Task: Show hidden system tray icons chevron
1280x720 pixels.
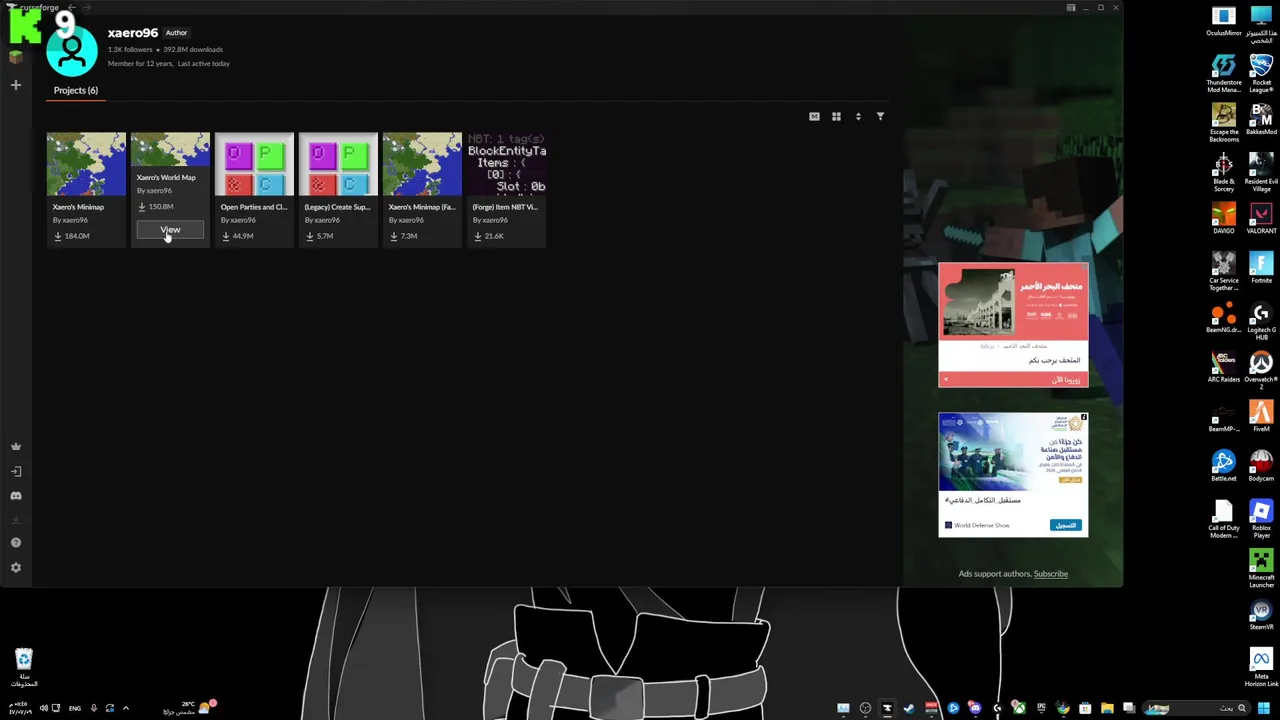Action: tap(125, 709)
